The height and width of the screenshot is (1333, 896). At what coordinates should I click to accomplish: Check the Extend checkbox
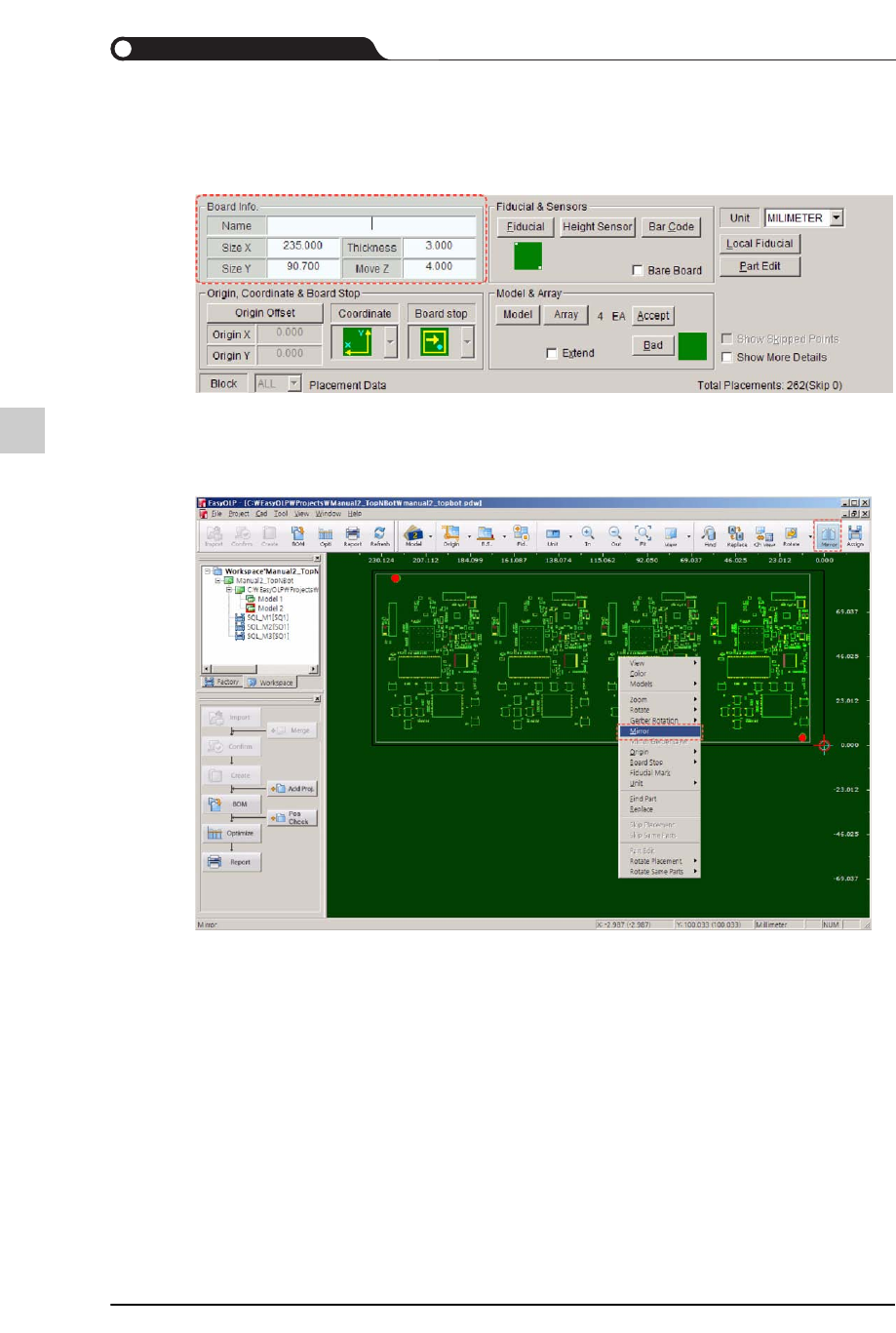tap(552, 353)
